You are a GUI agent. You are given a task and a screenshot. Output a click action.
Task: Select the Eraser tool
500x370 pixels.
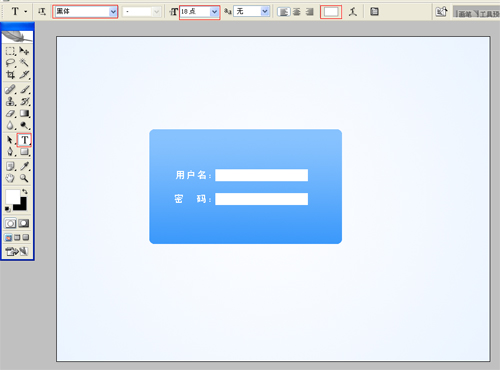coord(10,114)
